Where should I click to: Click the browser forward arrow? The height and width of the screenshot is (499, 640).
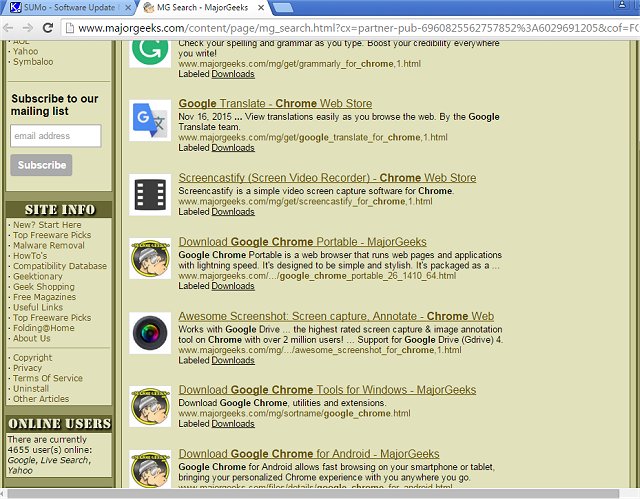point(27,28)
